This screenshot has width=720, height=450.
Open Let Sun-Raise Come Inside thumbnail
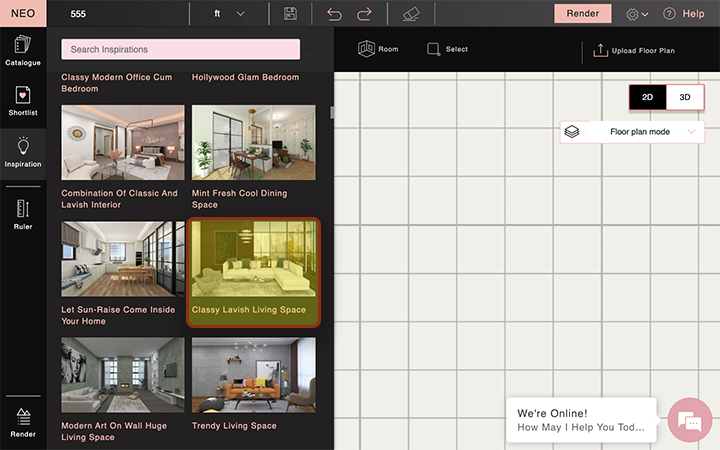123,259
